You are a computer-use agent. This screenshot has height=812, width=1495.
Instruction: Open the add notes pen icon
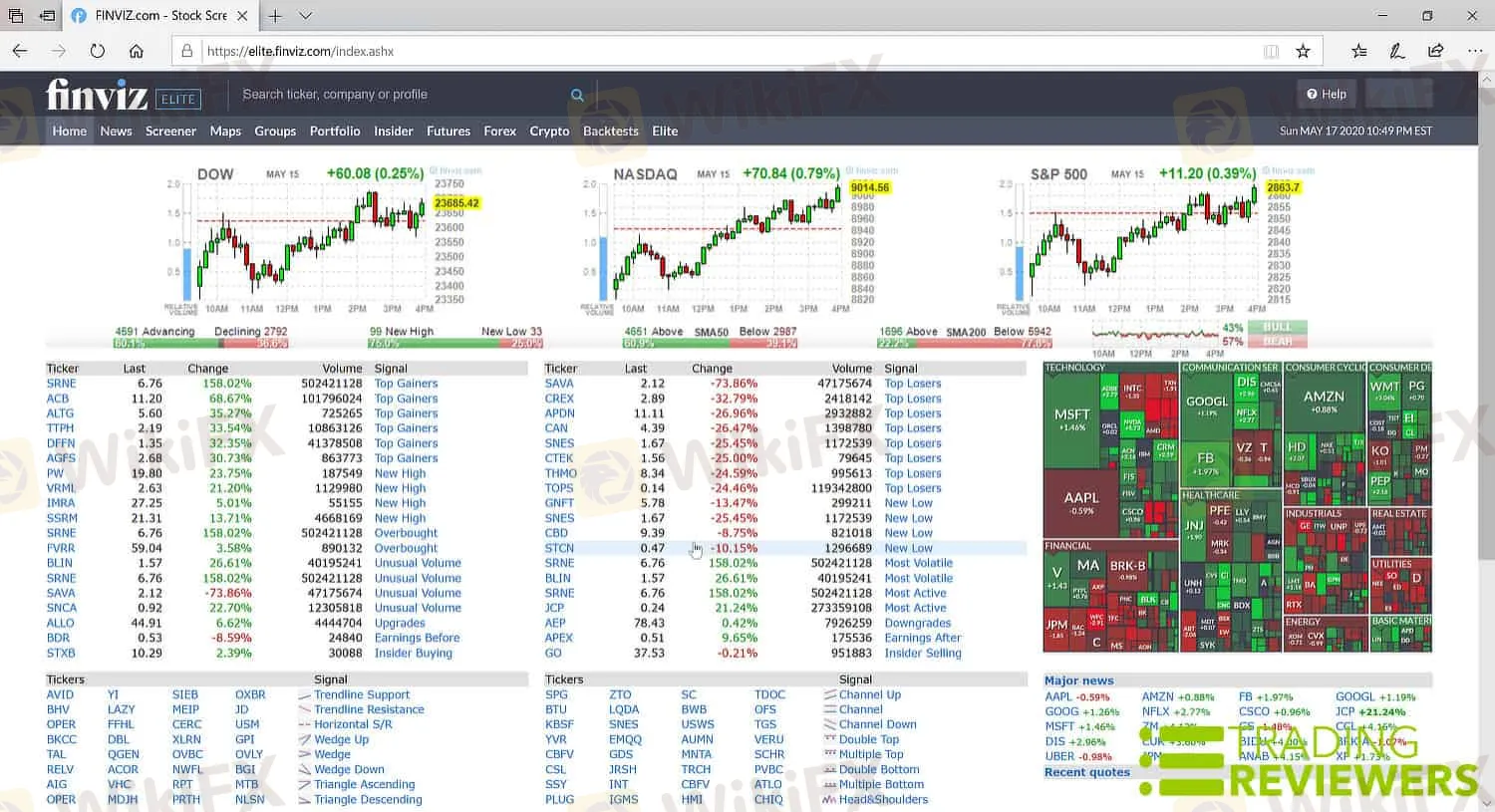(x=1397, y=51)
